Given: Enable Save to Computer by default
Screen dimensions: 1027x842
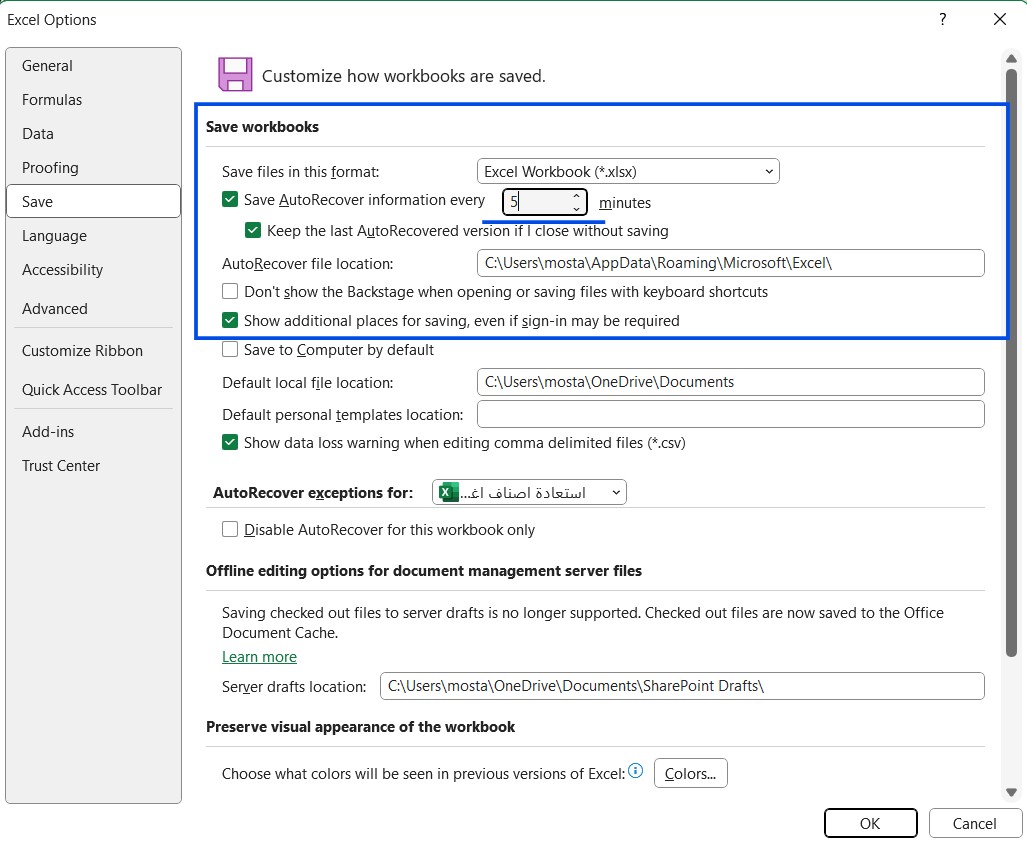Looking at the screenshot, I should pyautogui.click(x=230, y=350).
